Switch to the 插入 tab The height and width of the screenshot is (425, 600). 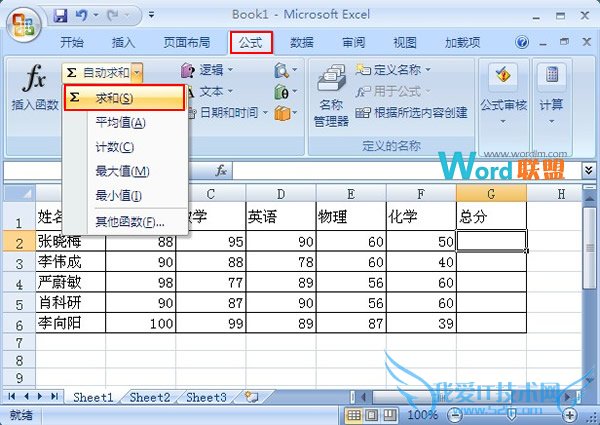click(123, 42)
